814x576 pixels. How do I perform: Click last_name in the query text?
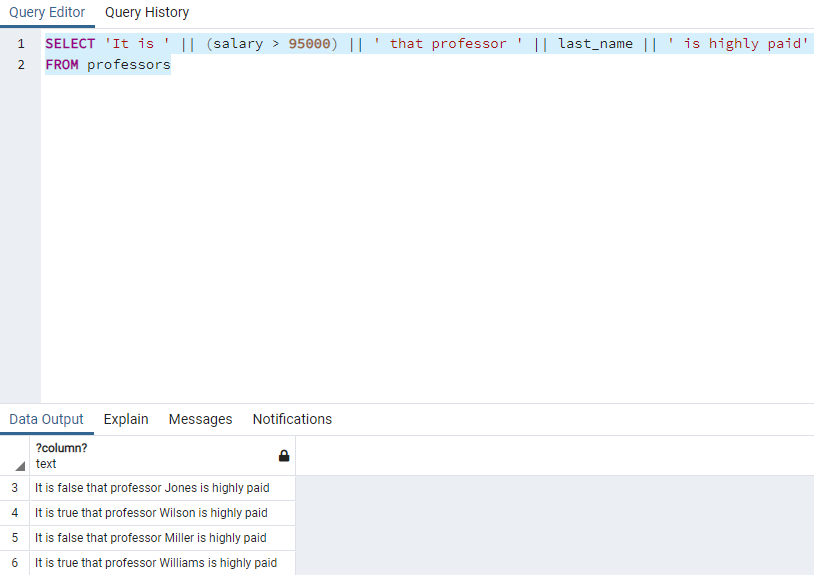(x=595, y=44)
